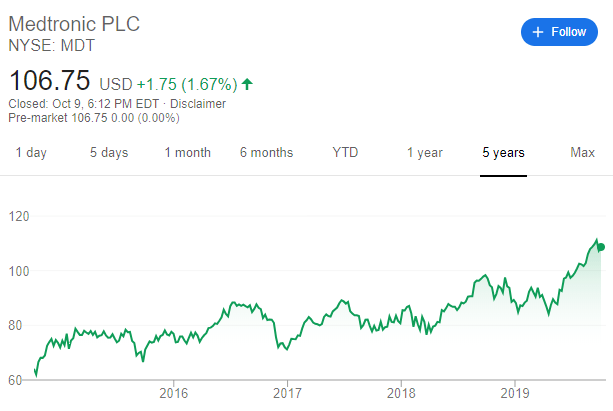The image size is (613, 411).
Task: Click the green up-arrow price change icon
Action: (247, 84)
